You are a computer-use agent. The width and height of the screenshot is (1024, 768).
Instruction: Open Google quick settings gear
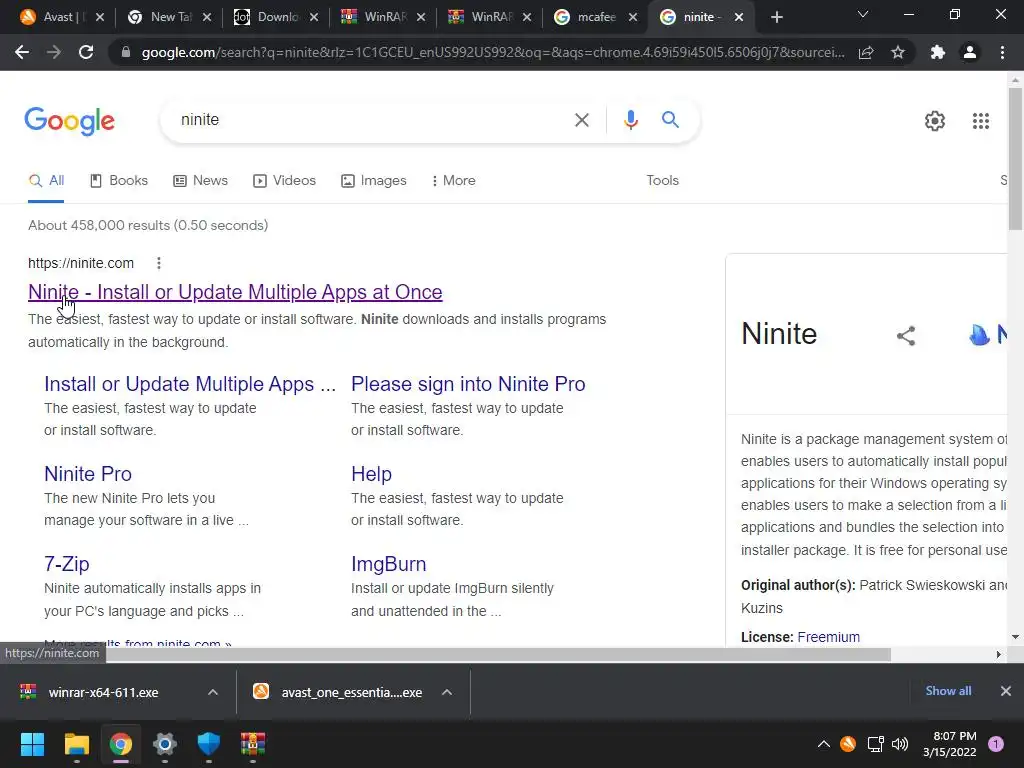click(935, 121)
